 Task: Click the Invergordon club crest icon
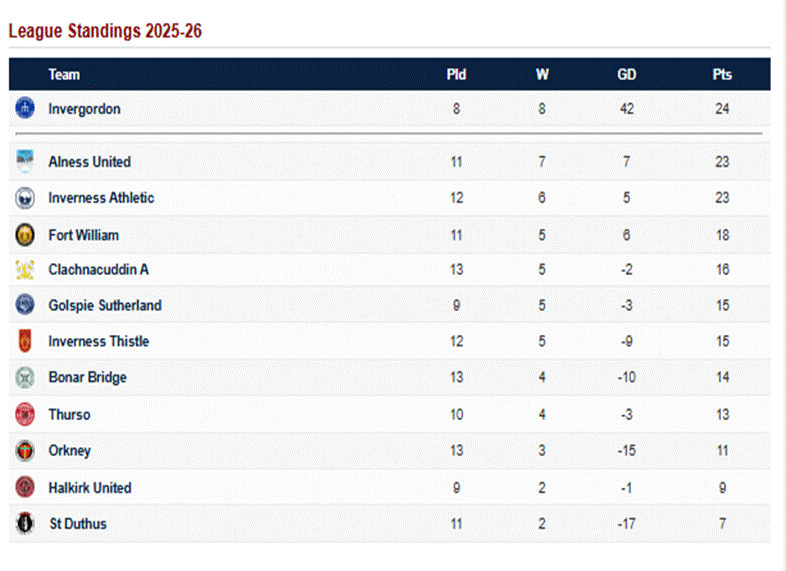(x=25, y=108)
